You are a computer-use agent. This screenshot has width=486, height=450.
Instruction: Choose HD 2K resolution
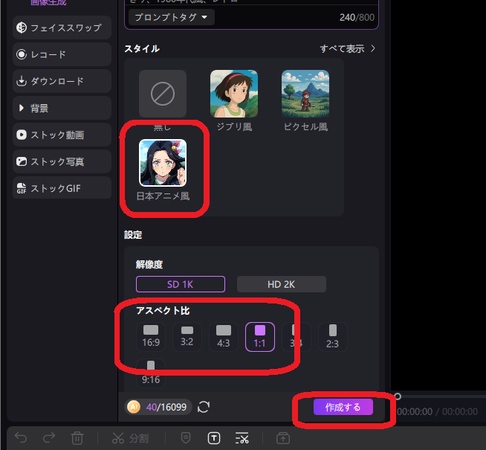point(281,284)
